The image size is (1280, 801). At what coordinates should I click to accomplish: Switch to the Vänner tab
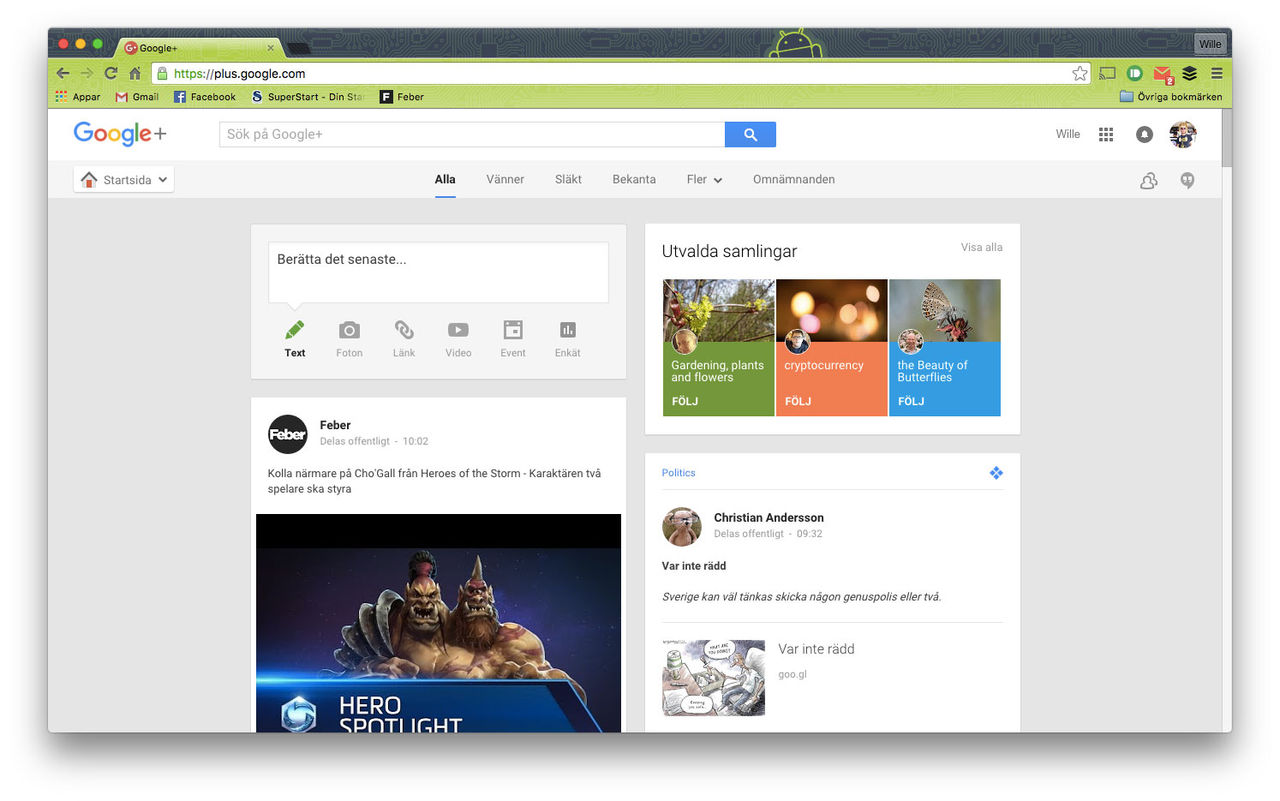pos(505,180)
